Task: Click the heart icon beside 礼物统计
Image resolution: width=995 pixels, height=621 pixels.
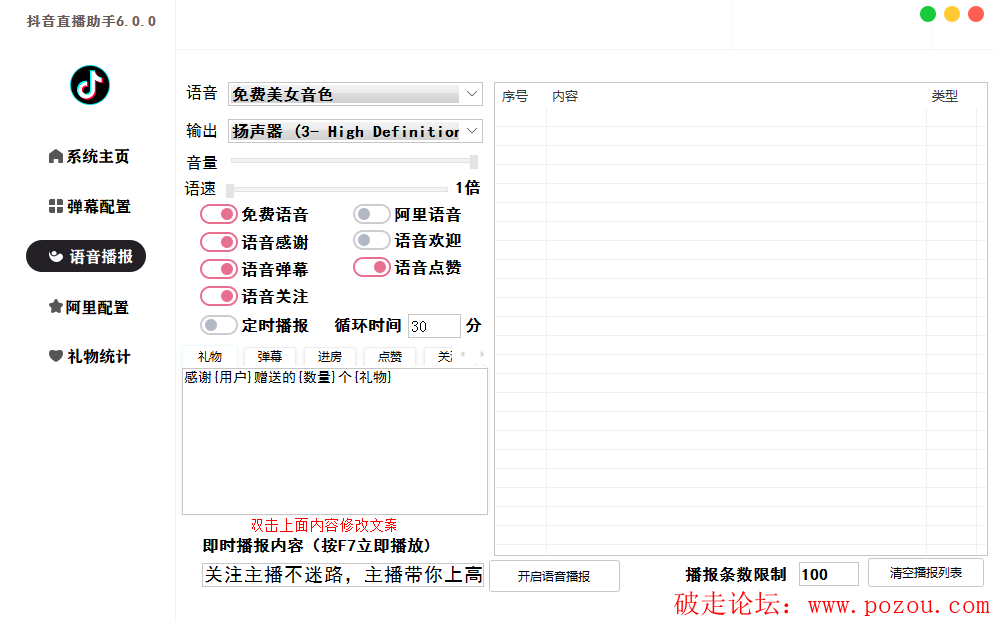Action: coord(56,356)
